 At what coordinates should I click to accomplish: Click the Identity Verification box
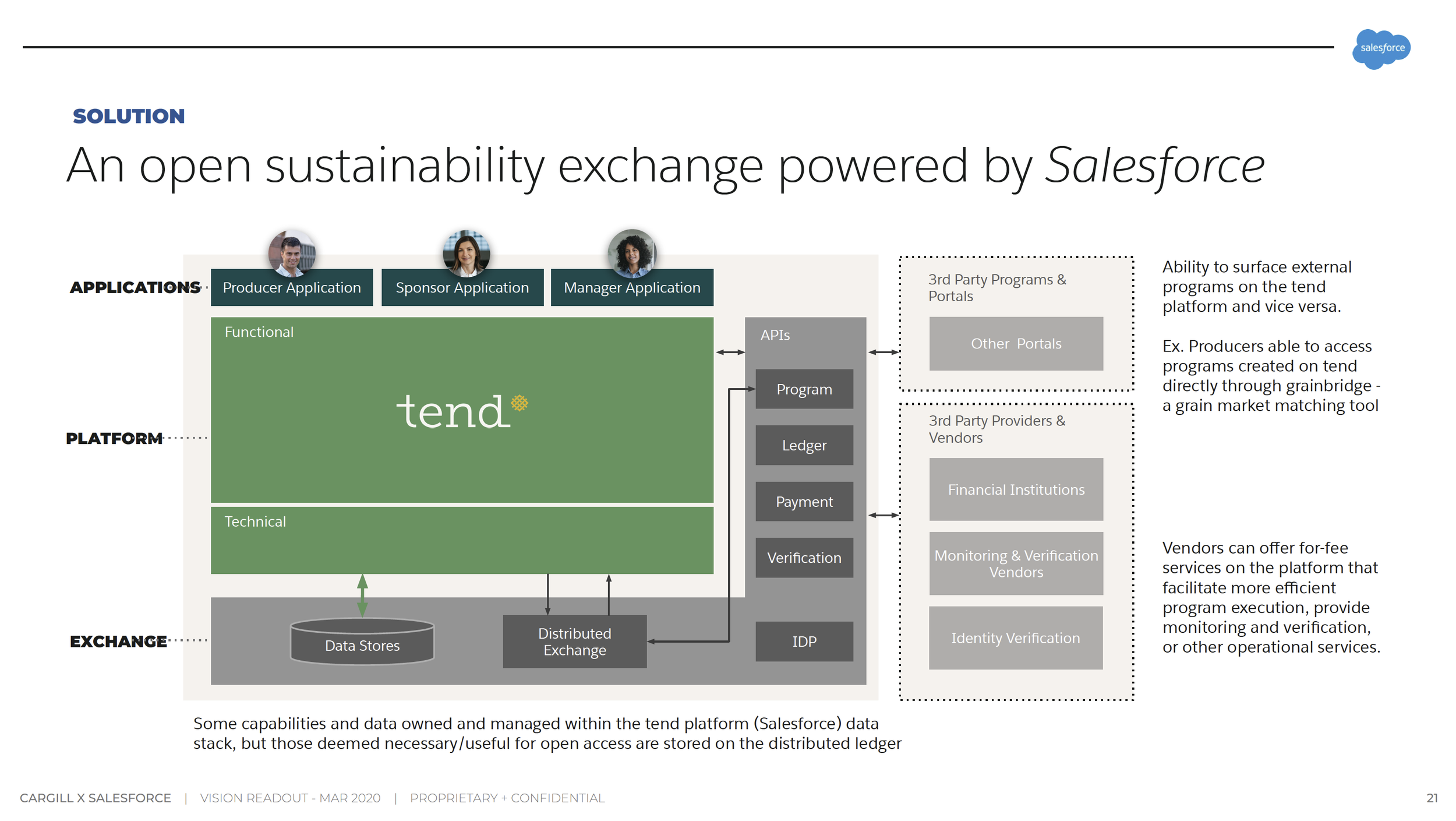click(x=1015, y=638)
